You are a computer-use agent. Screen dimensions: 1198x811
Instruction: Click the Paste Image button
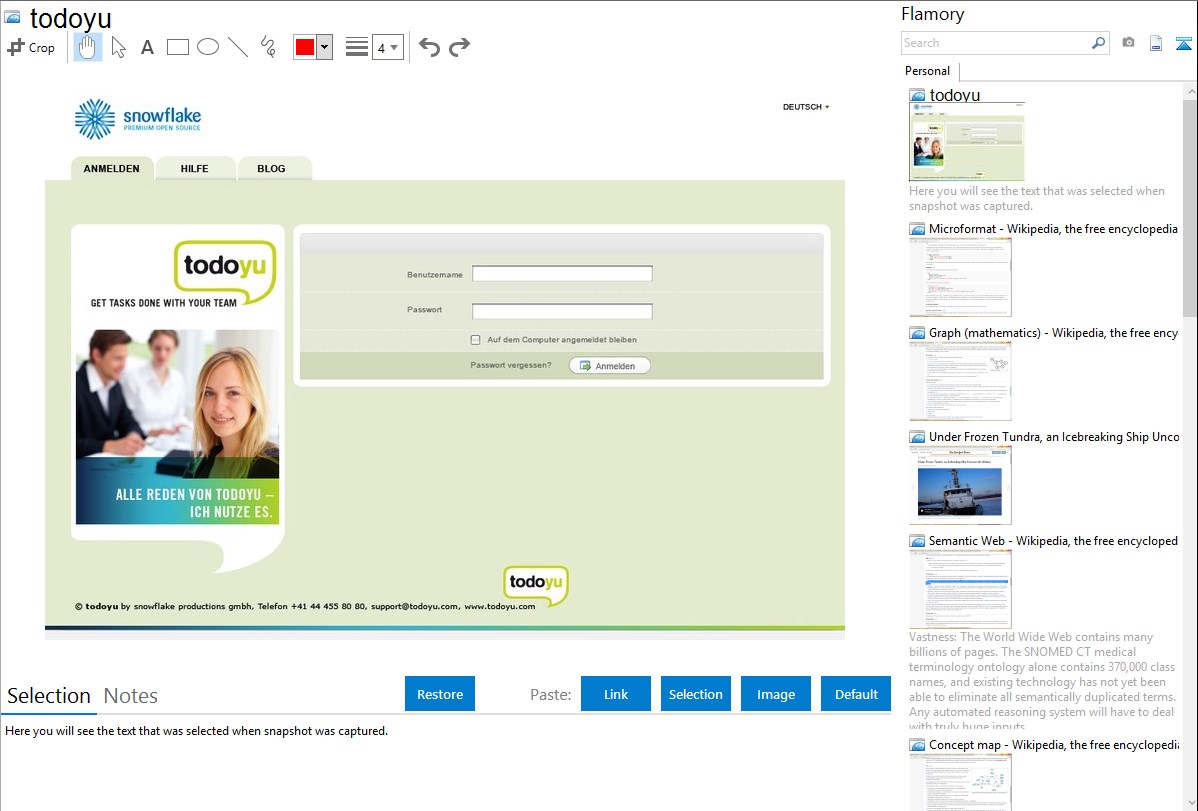776,694
